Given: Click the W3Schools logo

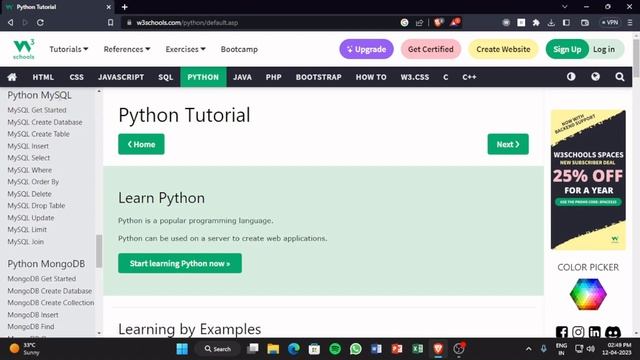Looking at the screenshot, I should (x=24, y=49).
